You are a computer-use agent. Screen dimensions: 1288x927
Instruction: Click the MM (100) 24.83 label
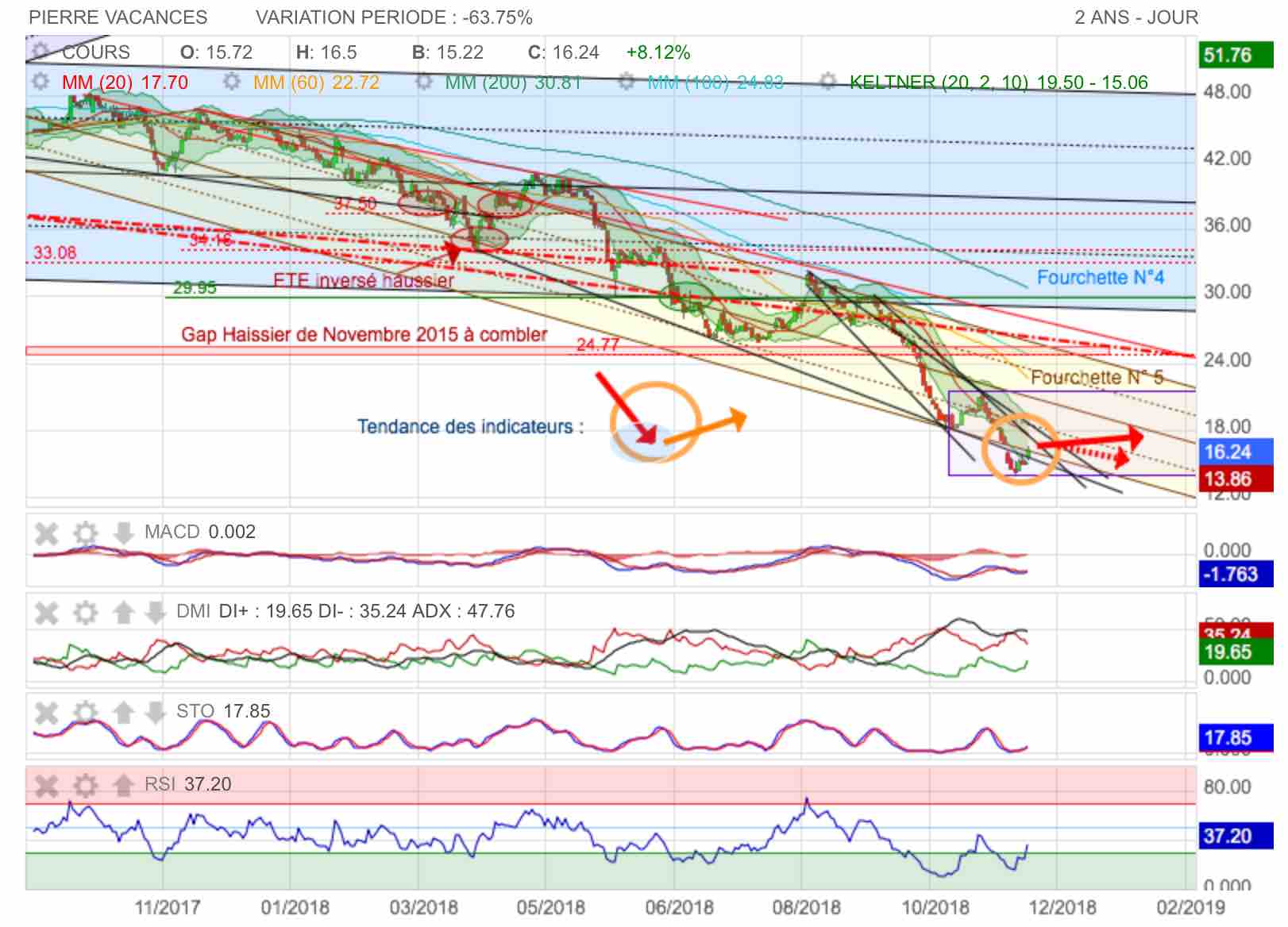(715, 83)
